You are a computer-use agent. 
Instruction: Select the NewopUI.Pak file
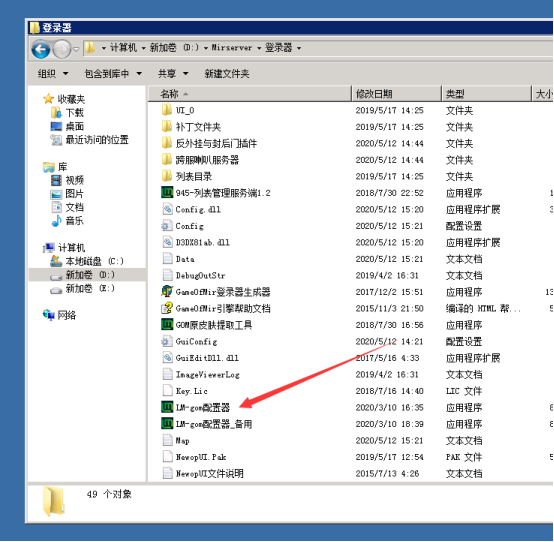[194, 457]
